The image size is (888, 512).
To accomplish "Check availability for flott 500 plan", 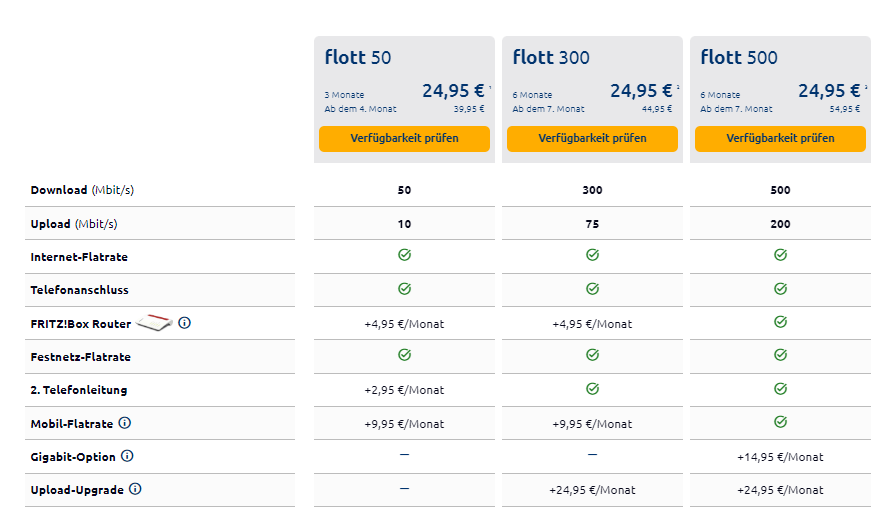I will coord(780,138).
